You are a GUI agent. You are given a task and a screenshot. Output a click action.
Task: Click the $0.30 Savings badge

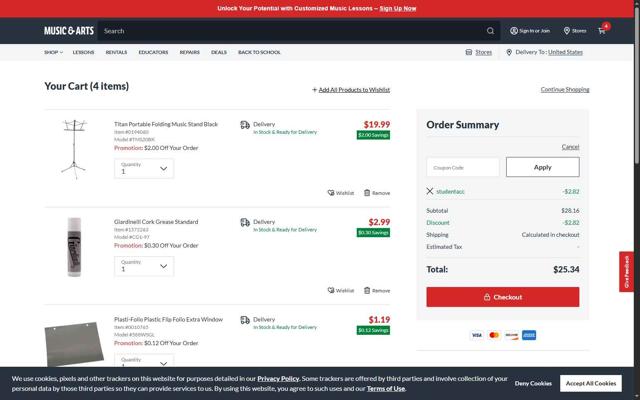pyautogui.click(x=373, y=233)
